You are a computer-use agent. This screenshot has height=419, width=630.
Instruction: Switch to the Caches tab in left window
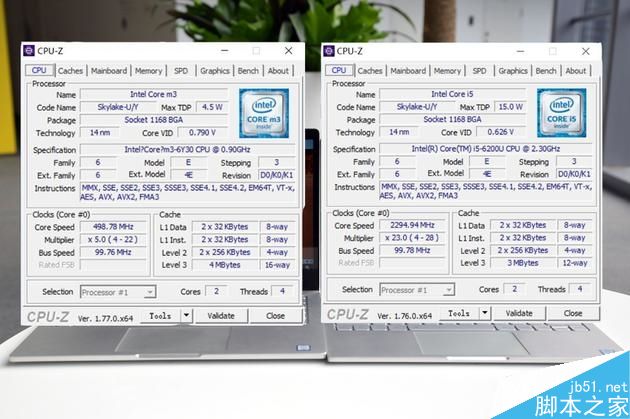(x=70, y=71)
